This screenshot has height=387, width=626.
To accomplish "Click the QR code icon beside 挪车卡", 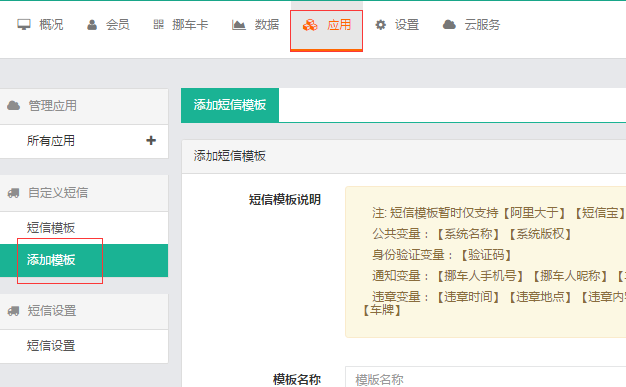I will [x=158, y=25].
